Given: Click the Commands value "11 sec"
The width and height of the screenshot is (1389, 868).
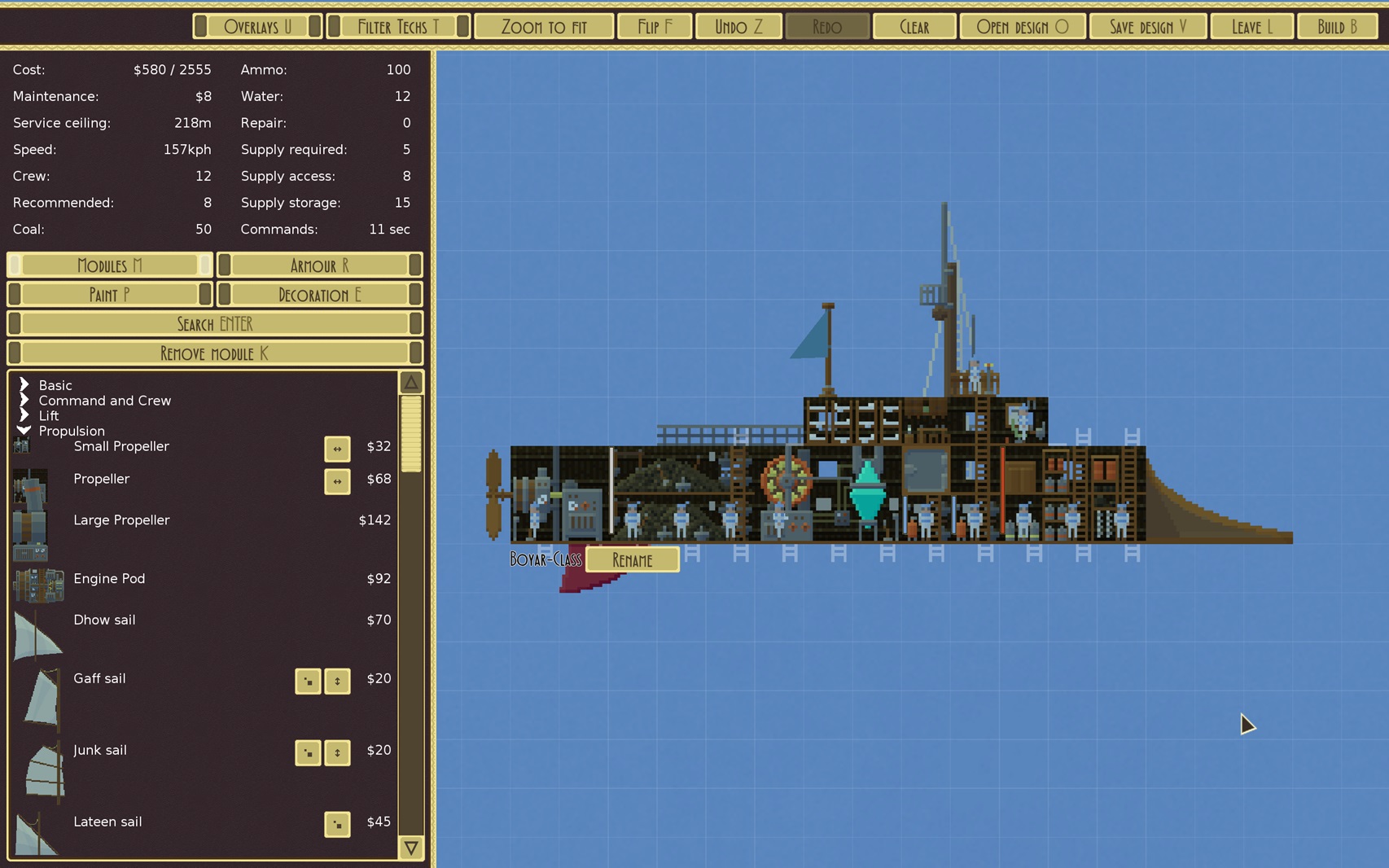Looking at the screenshot, I should click(x=390, y=230).
